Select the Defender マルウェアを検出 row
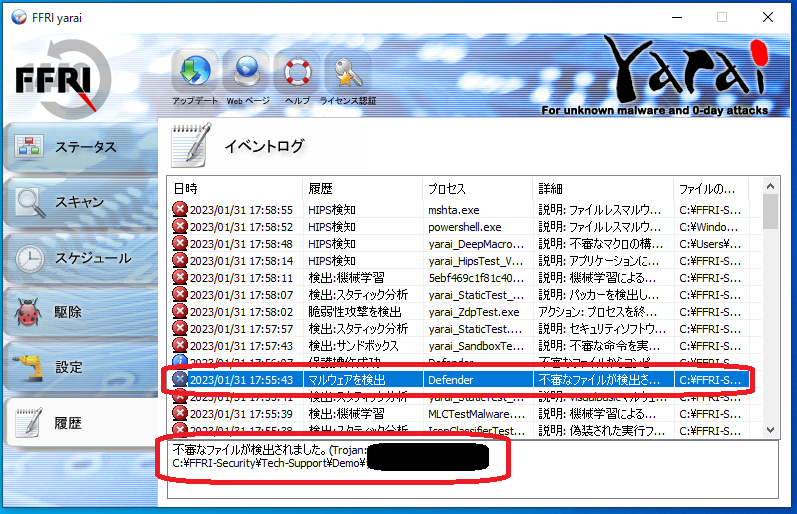This screenshot has width=797, height=514. (459, 380)
